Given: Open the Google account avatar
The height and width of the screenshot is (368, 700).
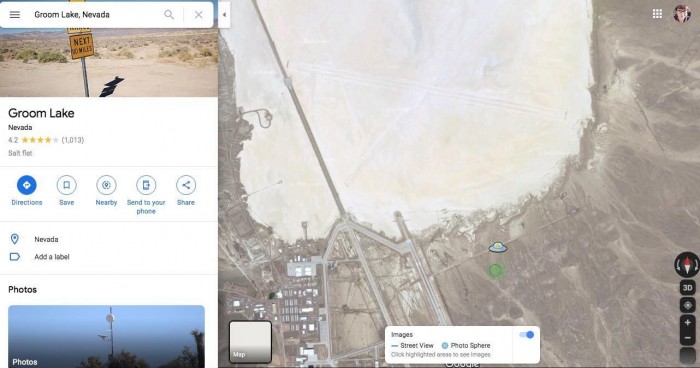Looking at the screenshot, I should point(682,13).
